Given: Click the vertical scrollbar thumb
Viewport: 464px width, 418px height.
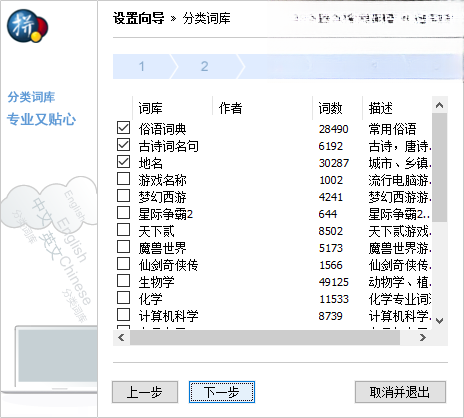Looking at the screenshot, I should coord(440,167).
